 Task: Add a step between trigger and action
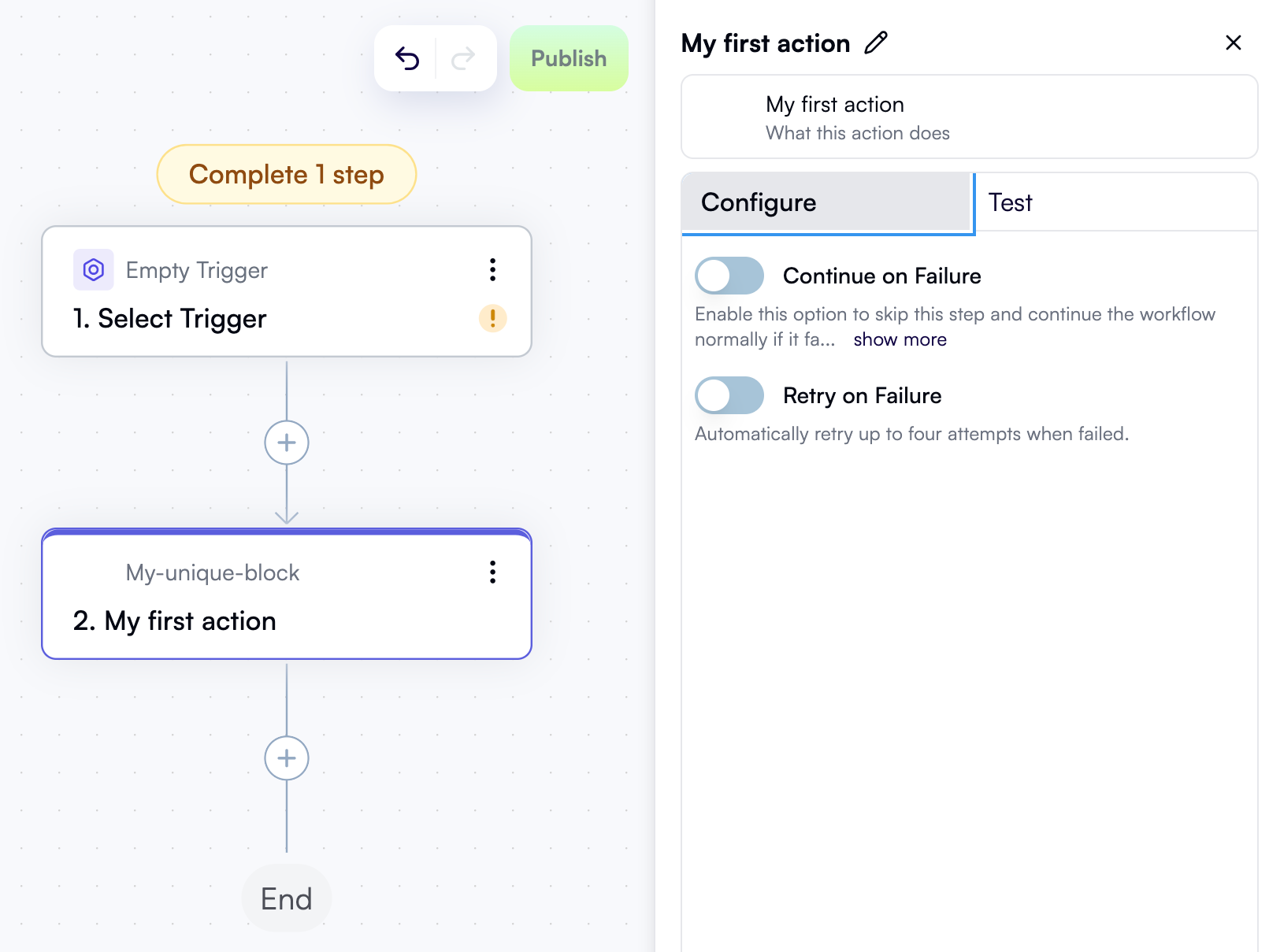[x=287, y=443]
